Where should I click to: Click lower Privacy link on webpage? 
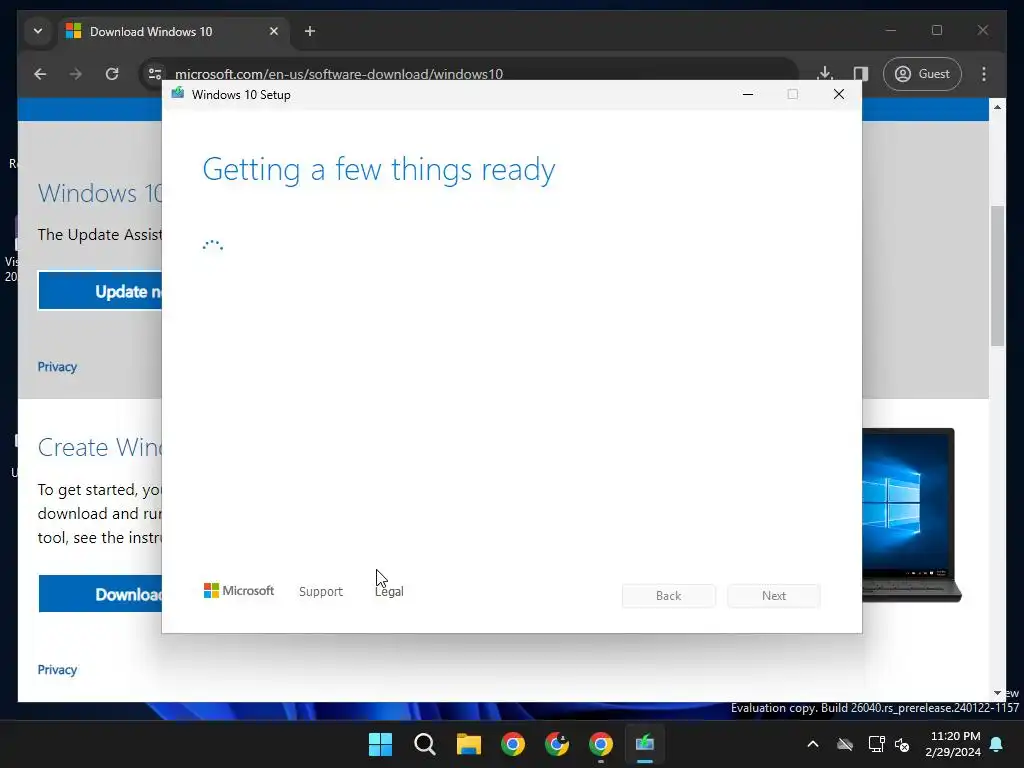pyautogui.click(x=57, y=669)
